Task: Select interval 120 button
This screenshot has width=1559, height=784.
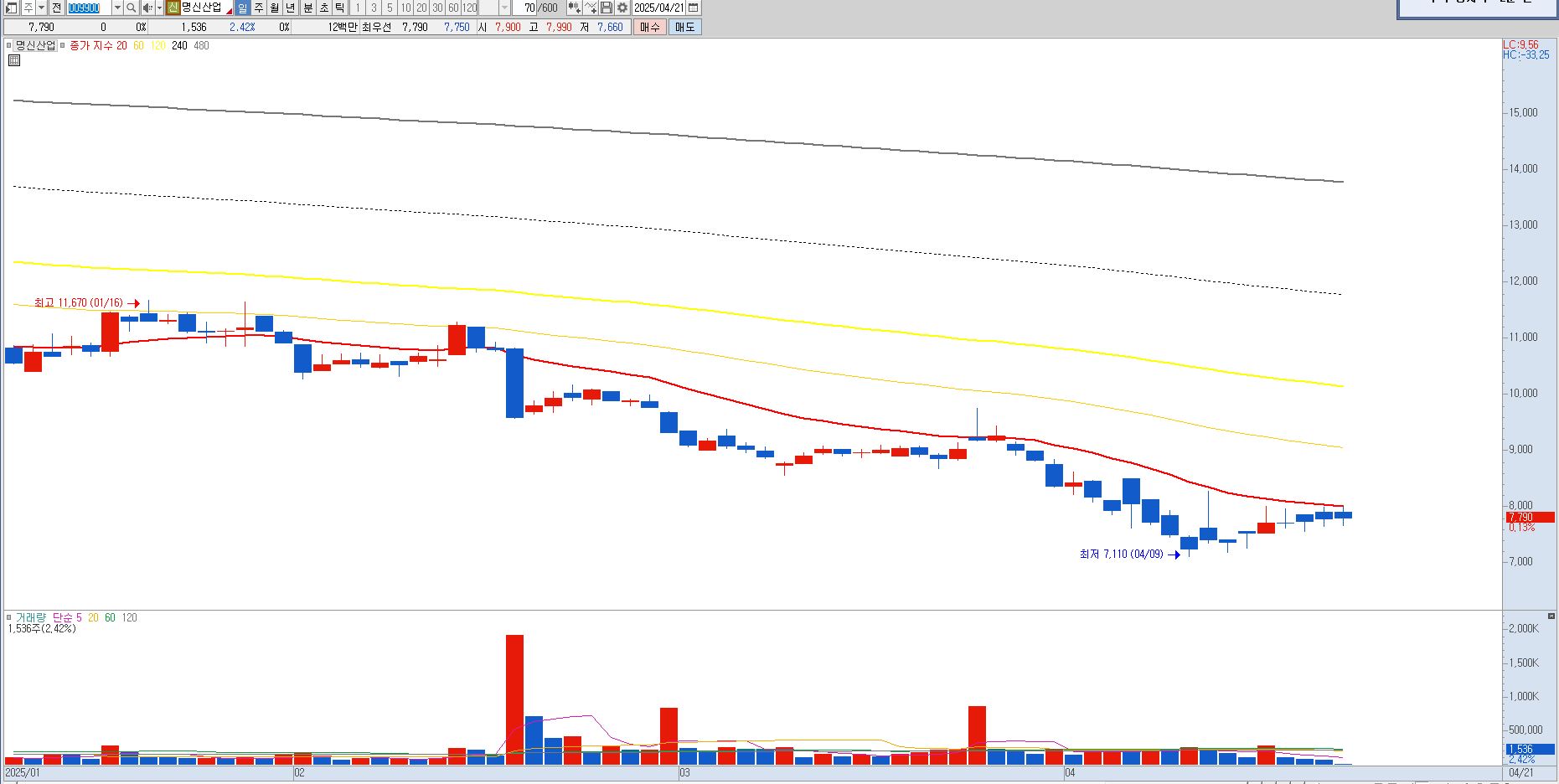Action: pyautogui.click(x=470, y=8)
